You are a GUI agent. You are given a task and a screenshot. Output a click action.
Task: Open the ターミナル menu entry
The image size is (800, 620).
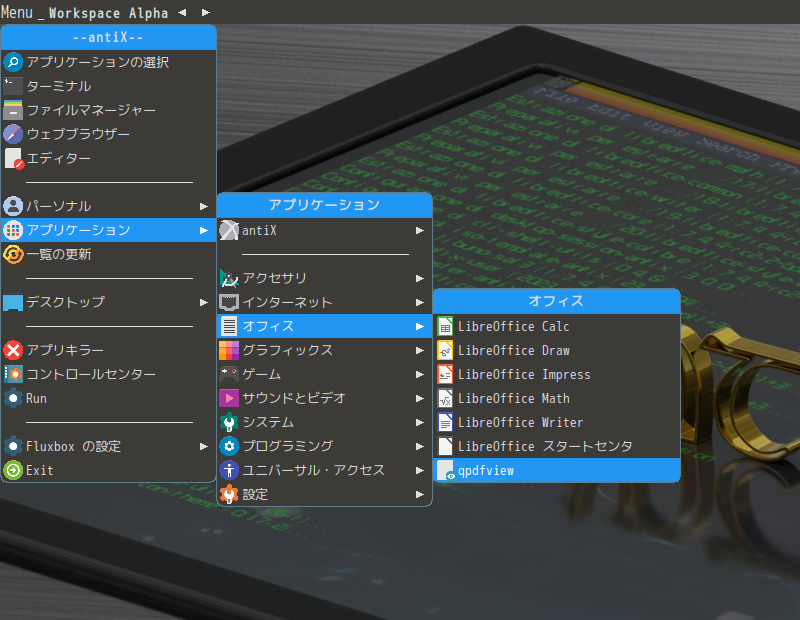click(109, 86)
